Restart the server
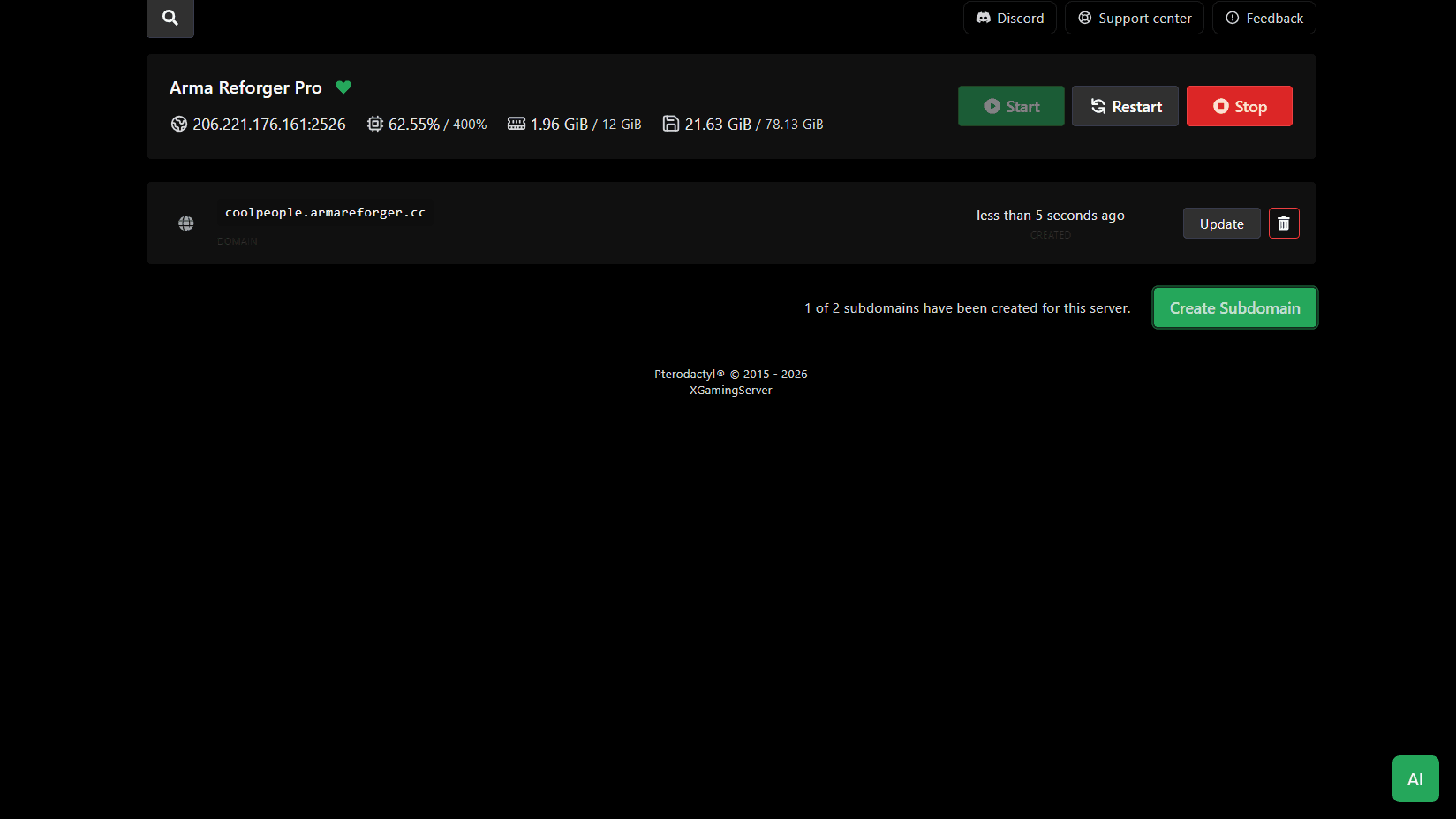The image size is (1456, 819). tap(1125, 106)
